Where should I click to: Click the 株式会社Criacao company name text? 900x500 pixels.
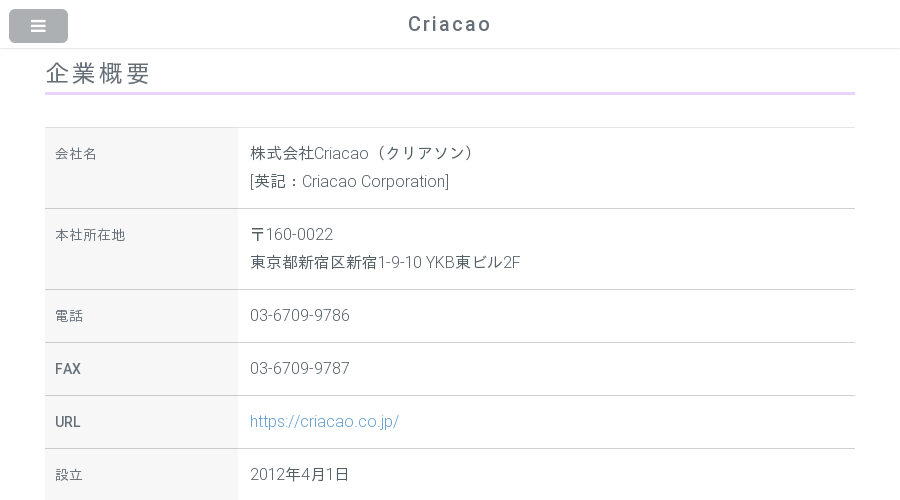(x=309, y=153)
